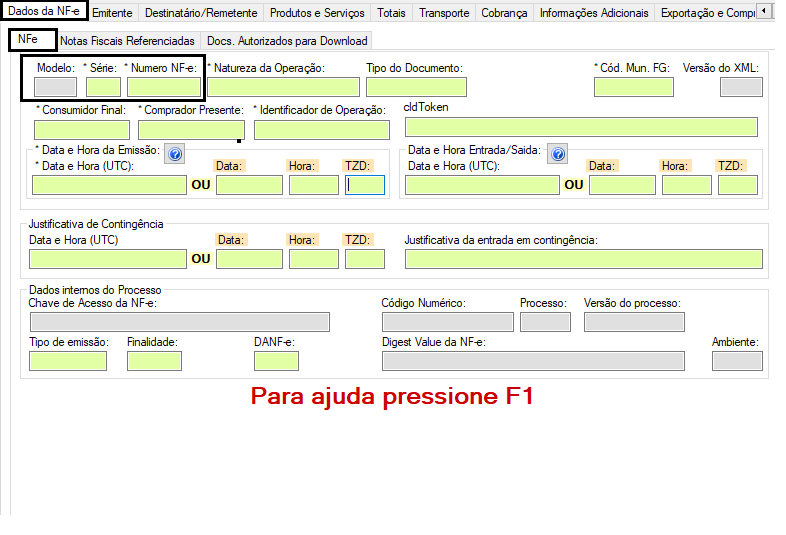This screenshot has height=535, width=786.
Task: Click the Tipo do Documento field
Action: tap(416, 87)
